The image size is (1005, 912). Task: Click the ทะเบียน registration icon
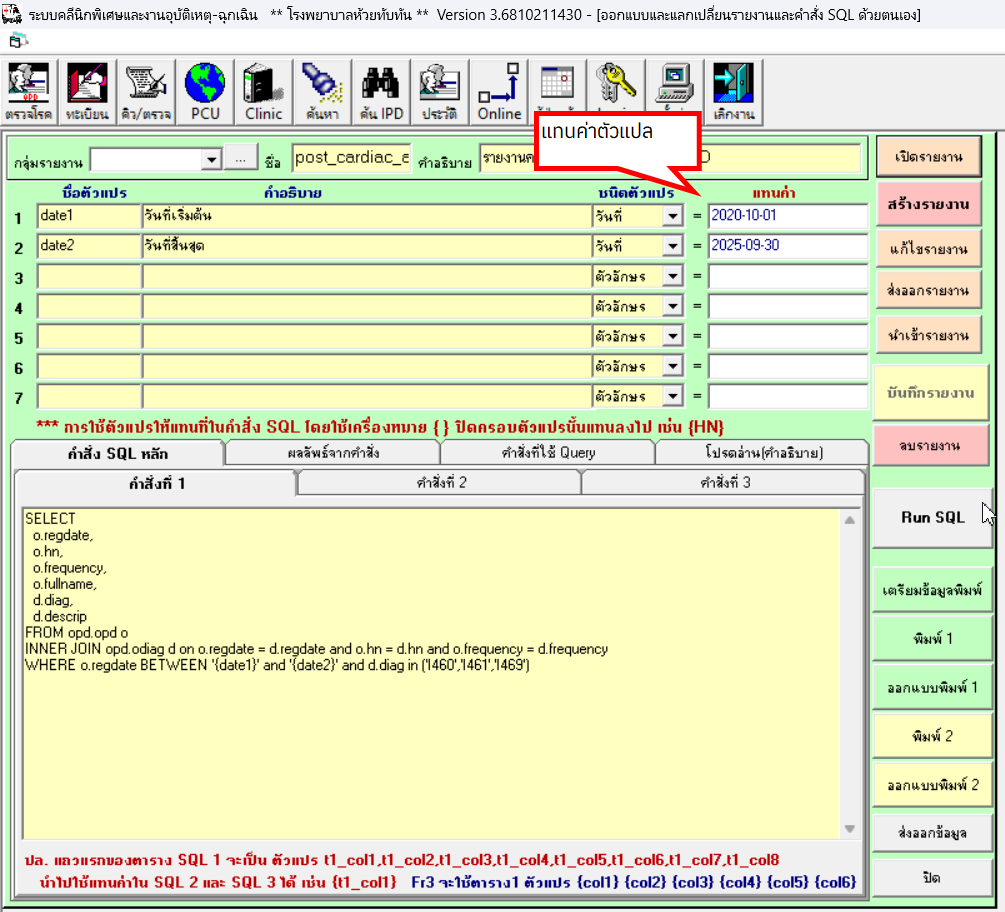point(88,92)
